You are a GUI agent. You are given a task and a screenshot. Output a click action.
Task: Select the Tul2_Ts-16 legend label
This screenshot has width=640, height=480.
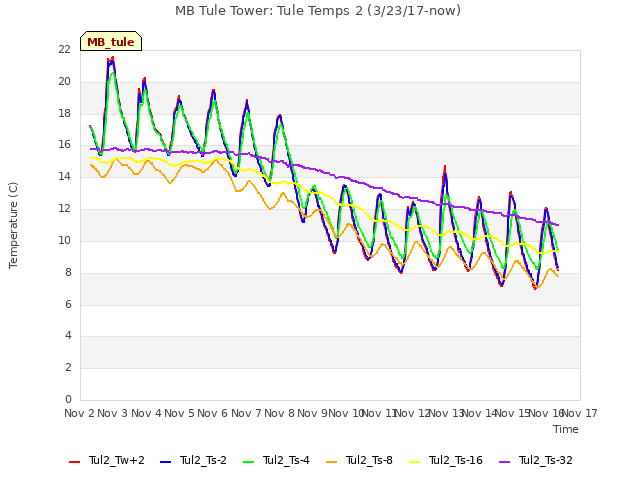click(x=456, y=460)
